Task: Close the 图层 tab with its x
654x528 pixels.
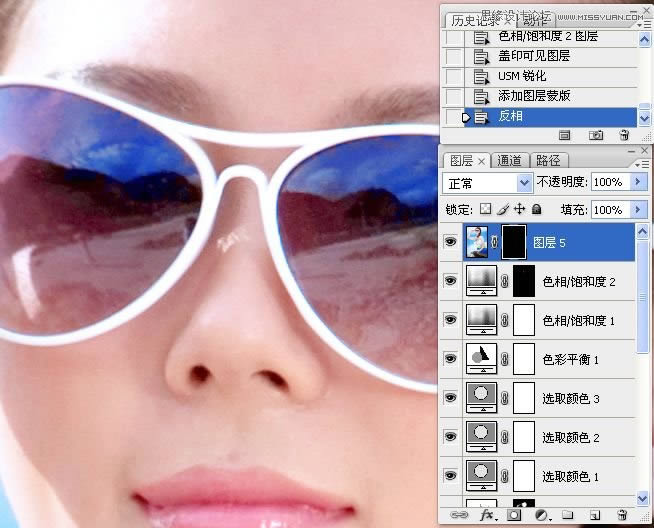Action: coord(481,161)
